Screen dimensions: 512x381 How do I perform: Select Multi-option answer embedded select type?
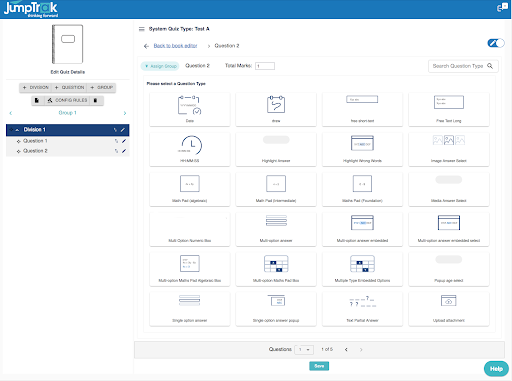tap(449, 229)
